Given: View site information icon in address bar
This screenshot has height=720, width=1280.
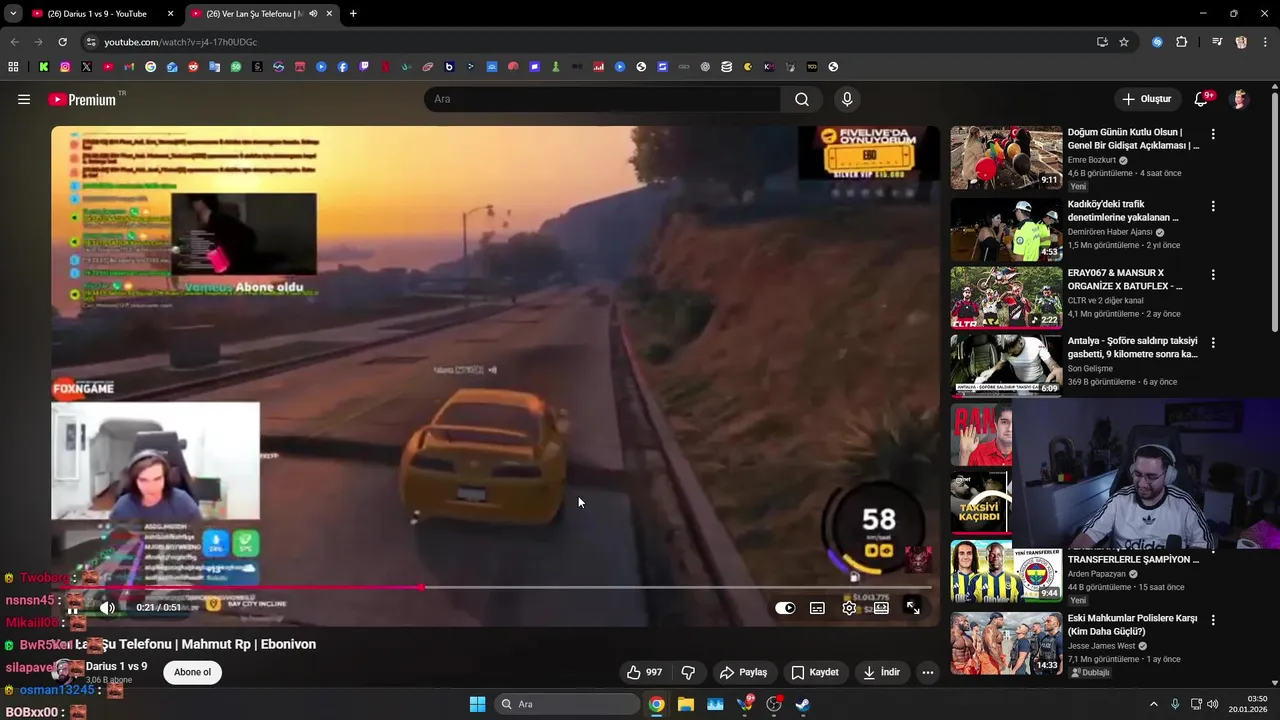Looking at the screenshot, I should [91, 42].
